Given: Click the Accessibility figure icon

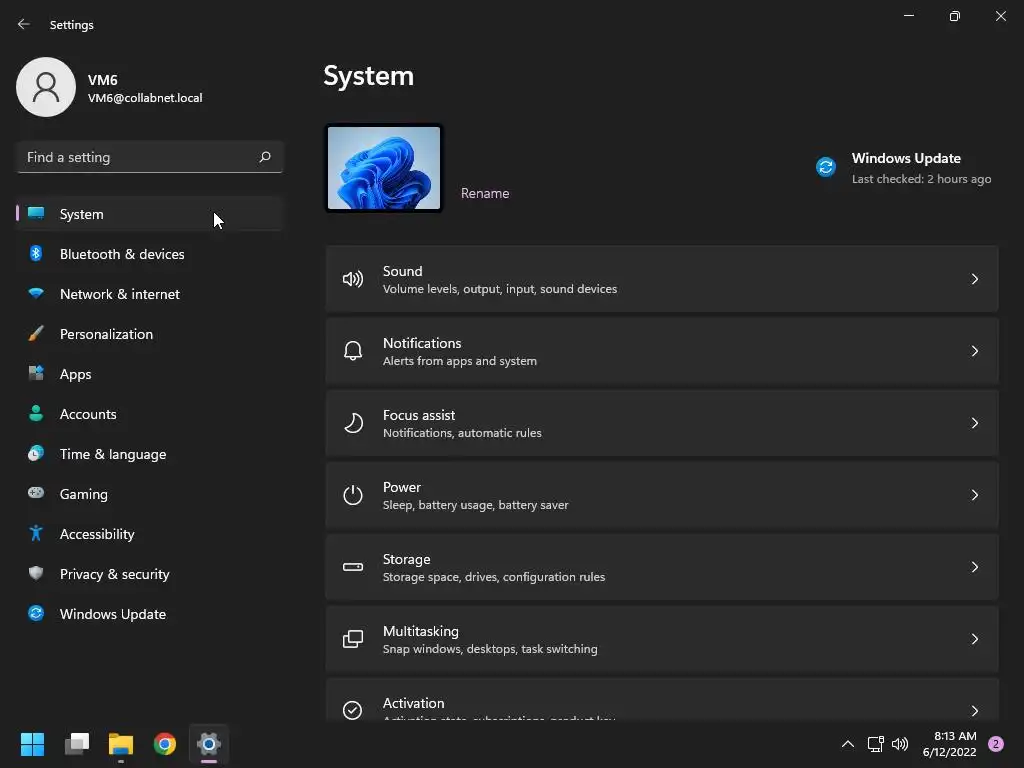Looking at the screenshot, I should click(x=36, y=534).
